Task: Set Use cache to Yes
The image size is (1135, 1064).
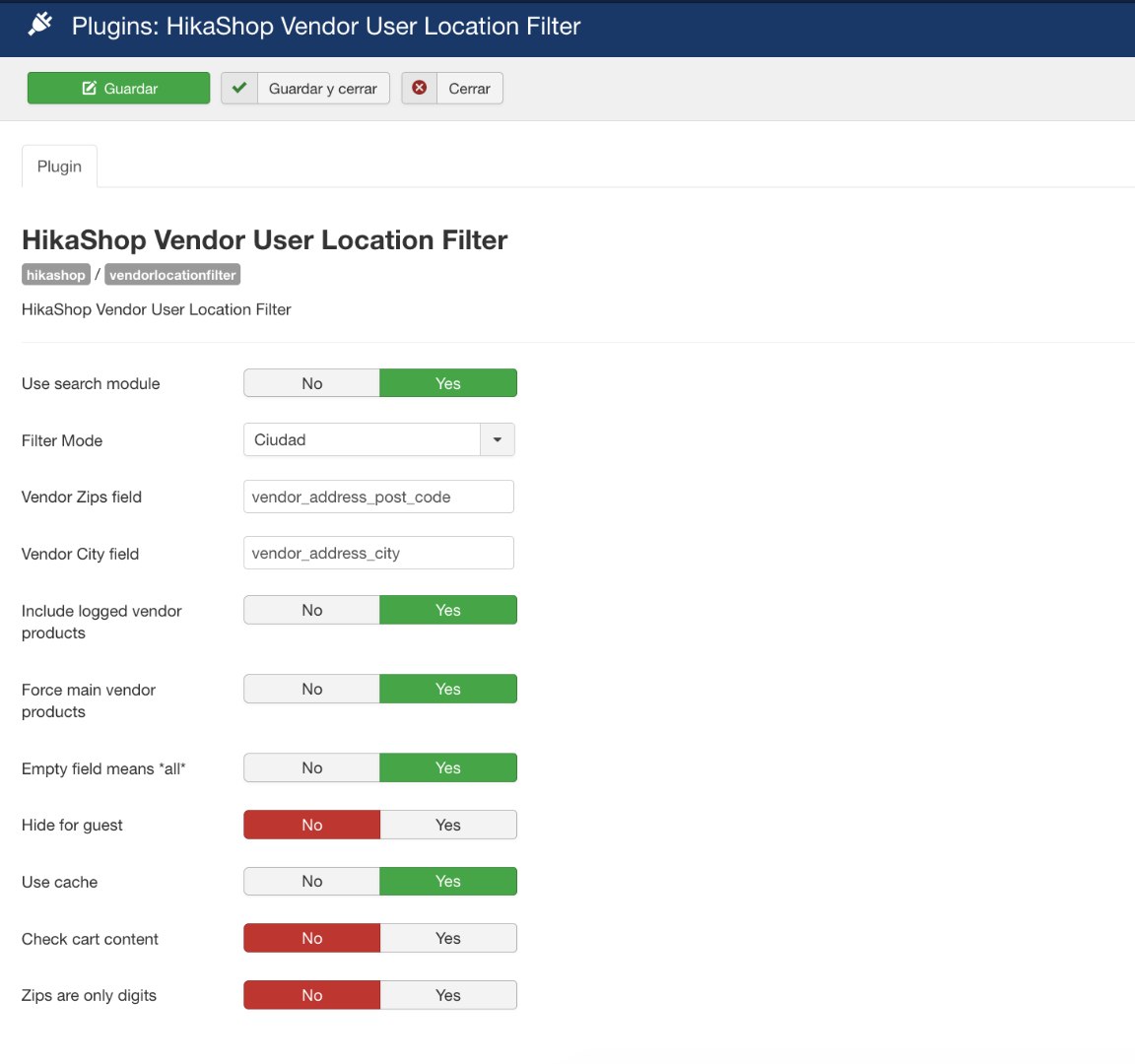Action: coord(448,881)
